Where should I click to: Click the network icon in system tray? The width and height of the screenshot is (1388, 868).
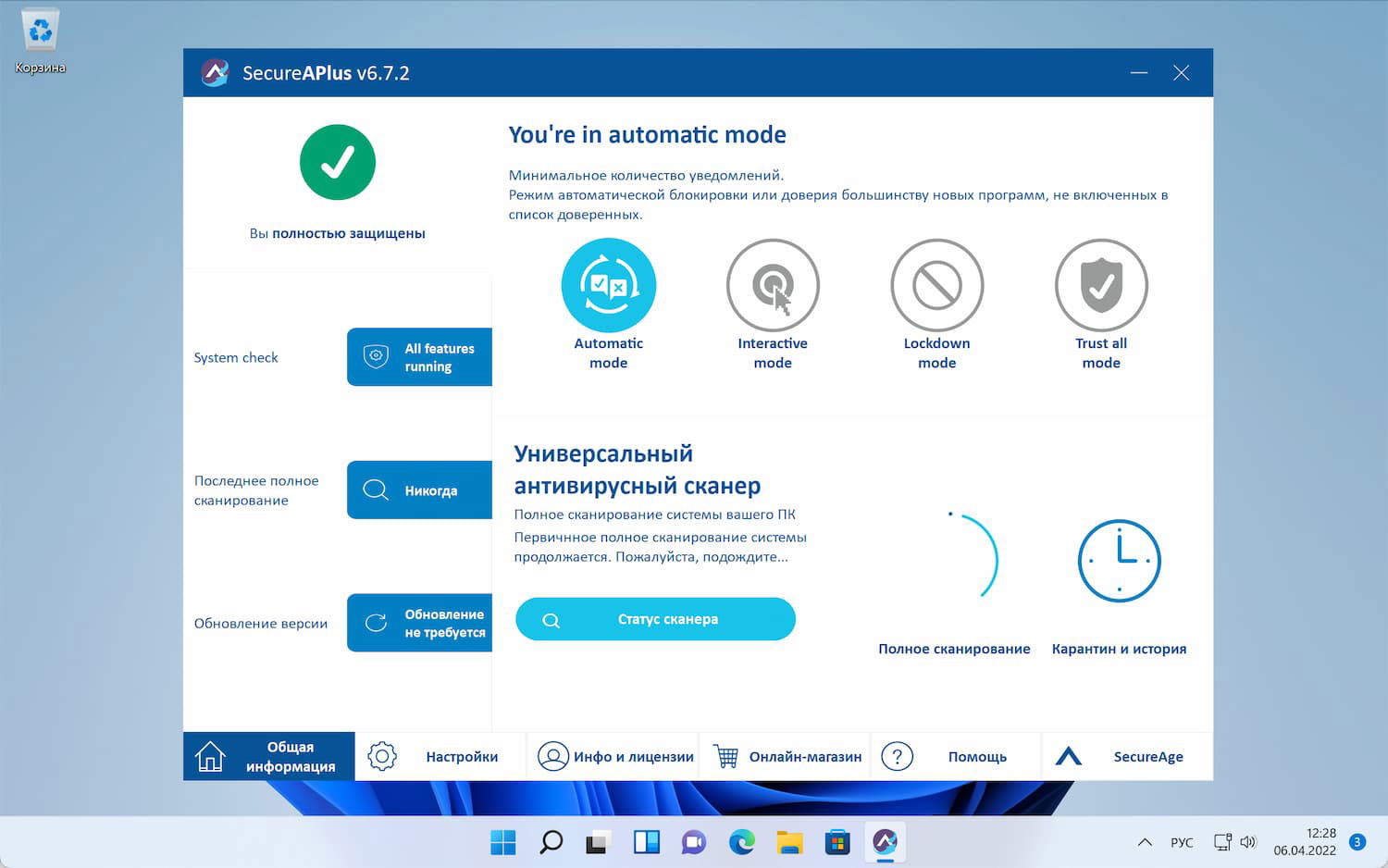pyautogui.click(x=1222, y=842)
